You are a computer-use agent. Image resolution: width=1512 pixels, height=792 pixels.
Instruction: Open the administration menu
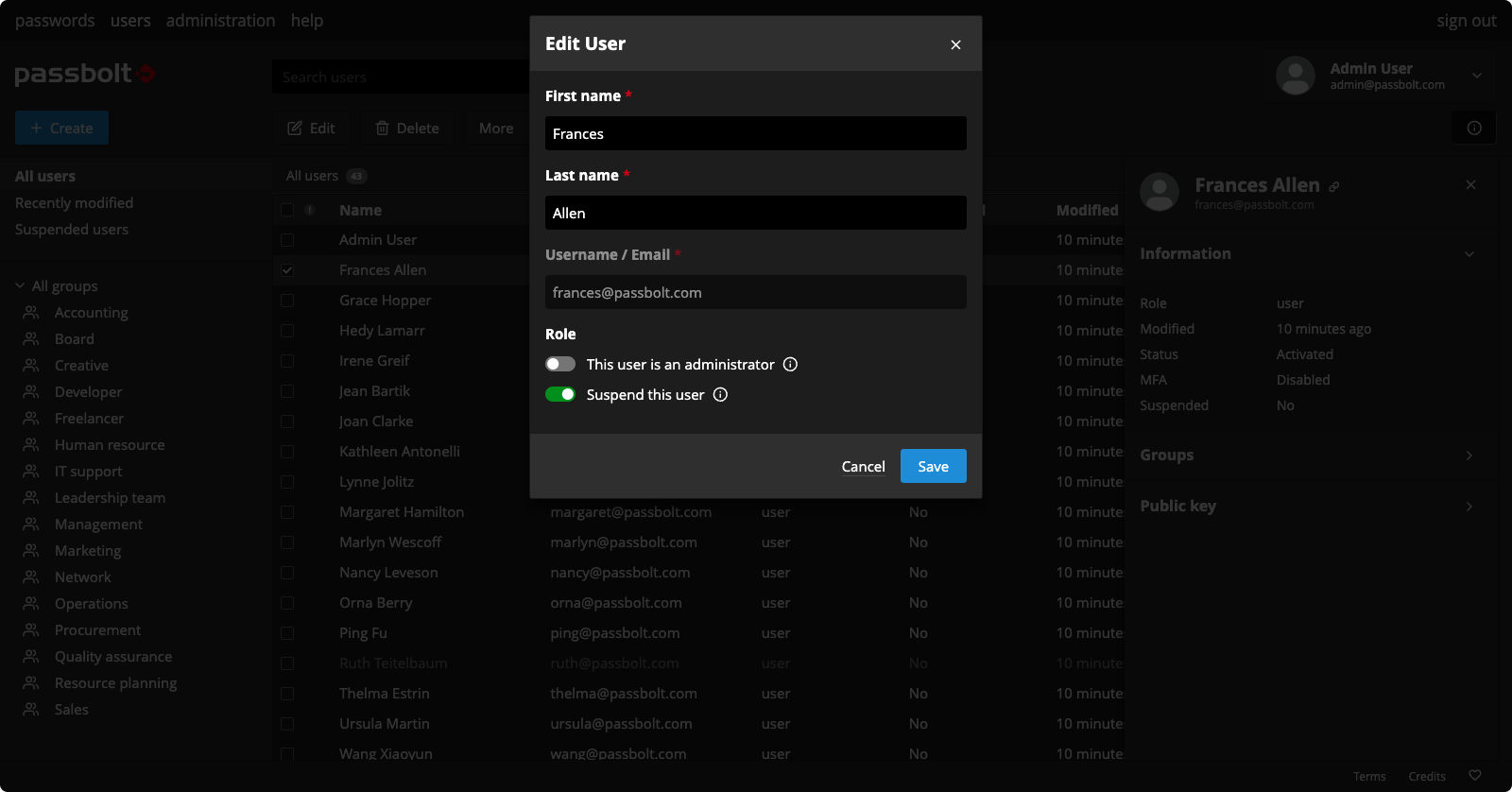pyautogui.click(x=220, y=20)
